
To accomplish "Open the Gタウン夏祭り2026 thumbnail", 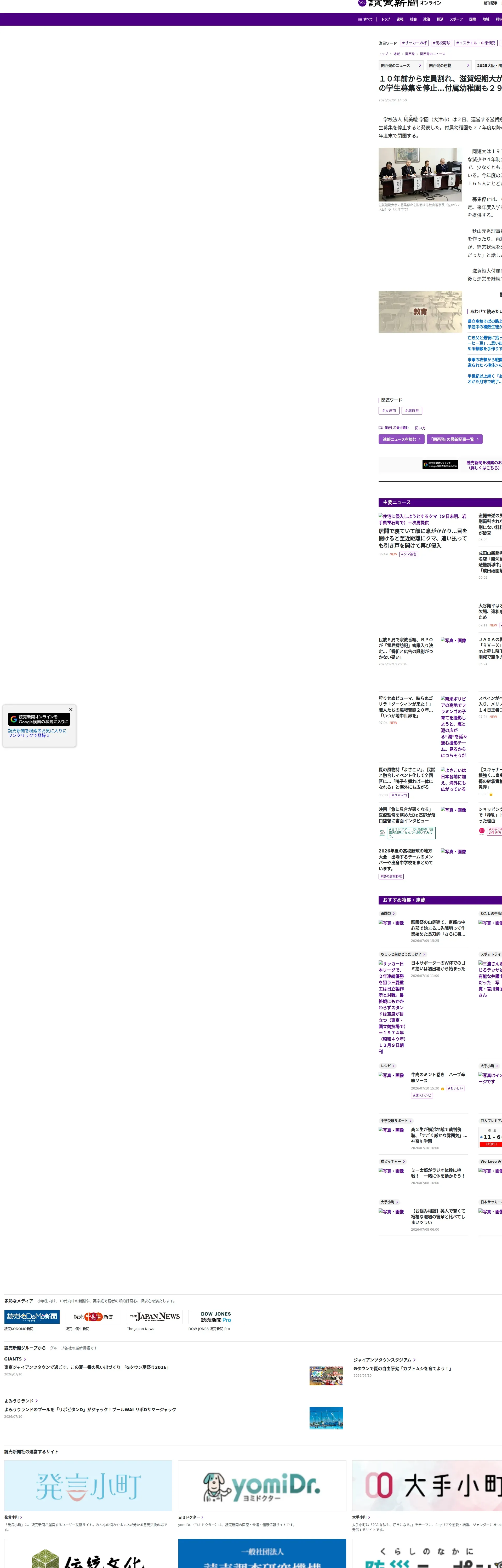I will 326,1376.
